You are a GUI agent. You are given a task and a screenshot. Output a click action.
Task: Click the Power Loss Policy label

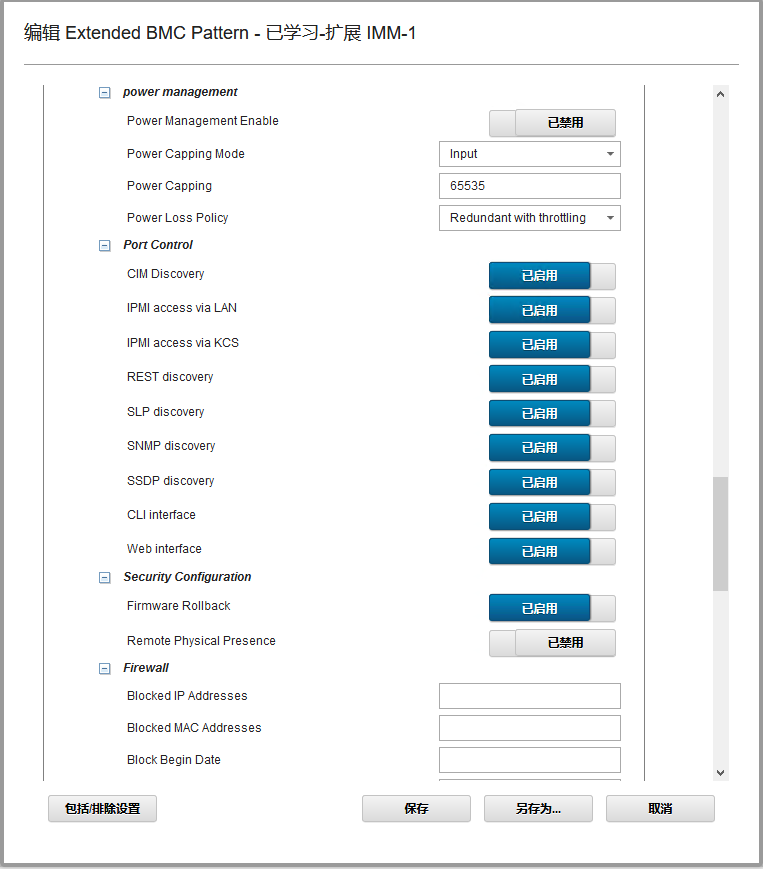[177, 218]
